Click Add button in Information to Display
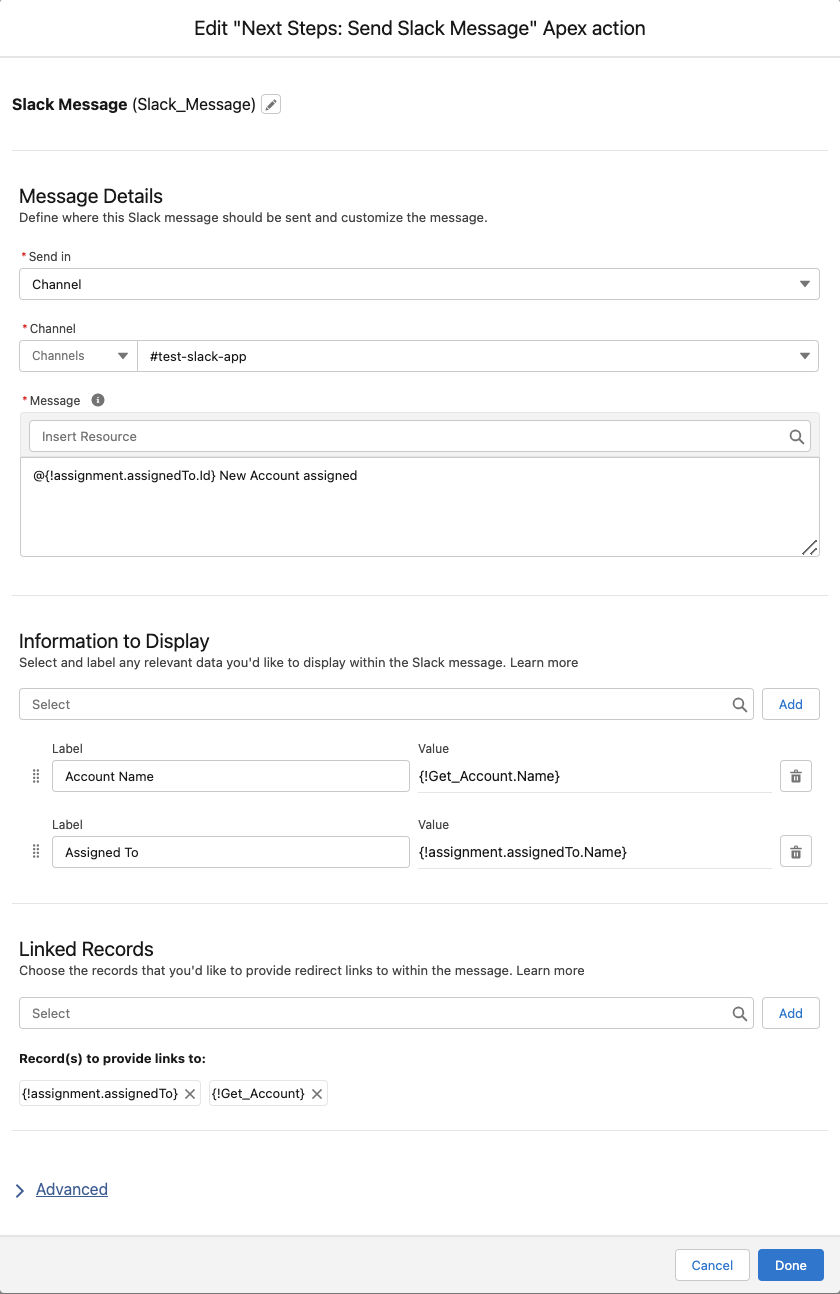Viewport: 840px width, 1294px height. click(x=790, y=704)
